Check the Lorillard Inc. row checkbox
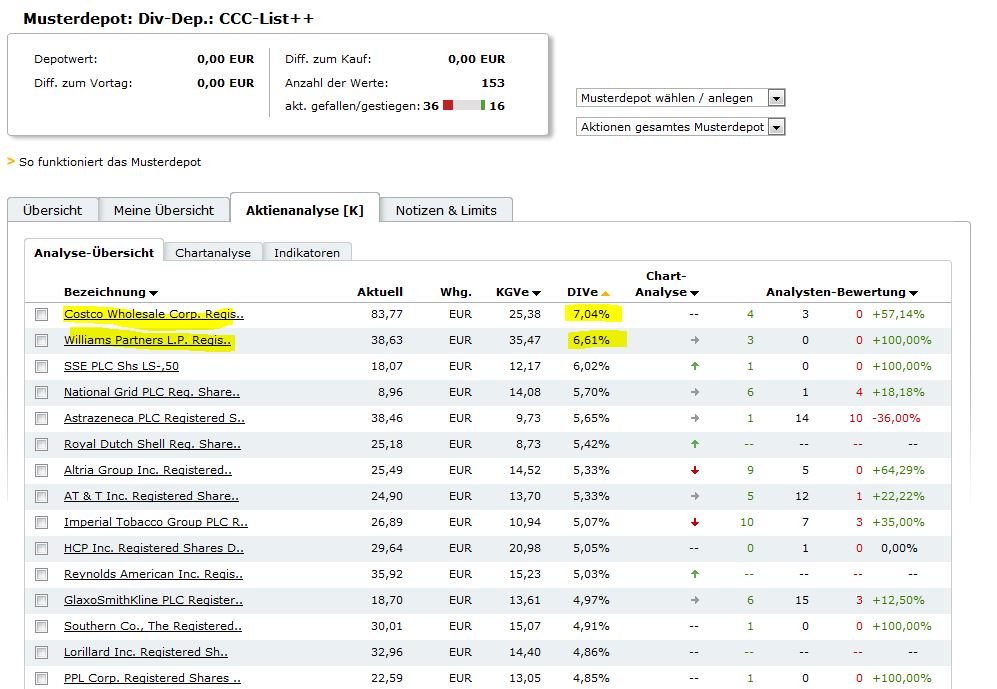 [x=41, y=653]
